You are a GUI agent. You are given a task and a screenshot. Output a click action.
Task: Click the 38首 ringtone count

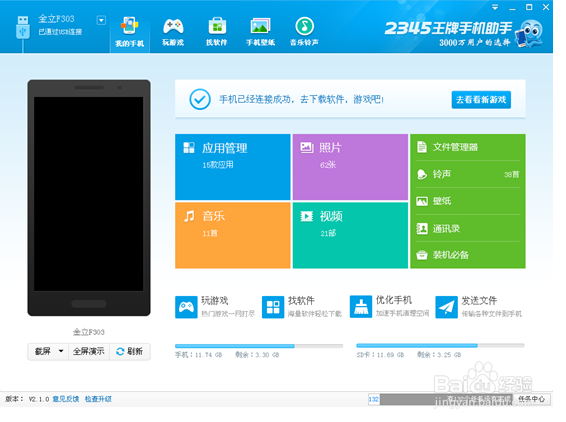[x=511, y=175]
